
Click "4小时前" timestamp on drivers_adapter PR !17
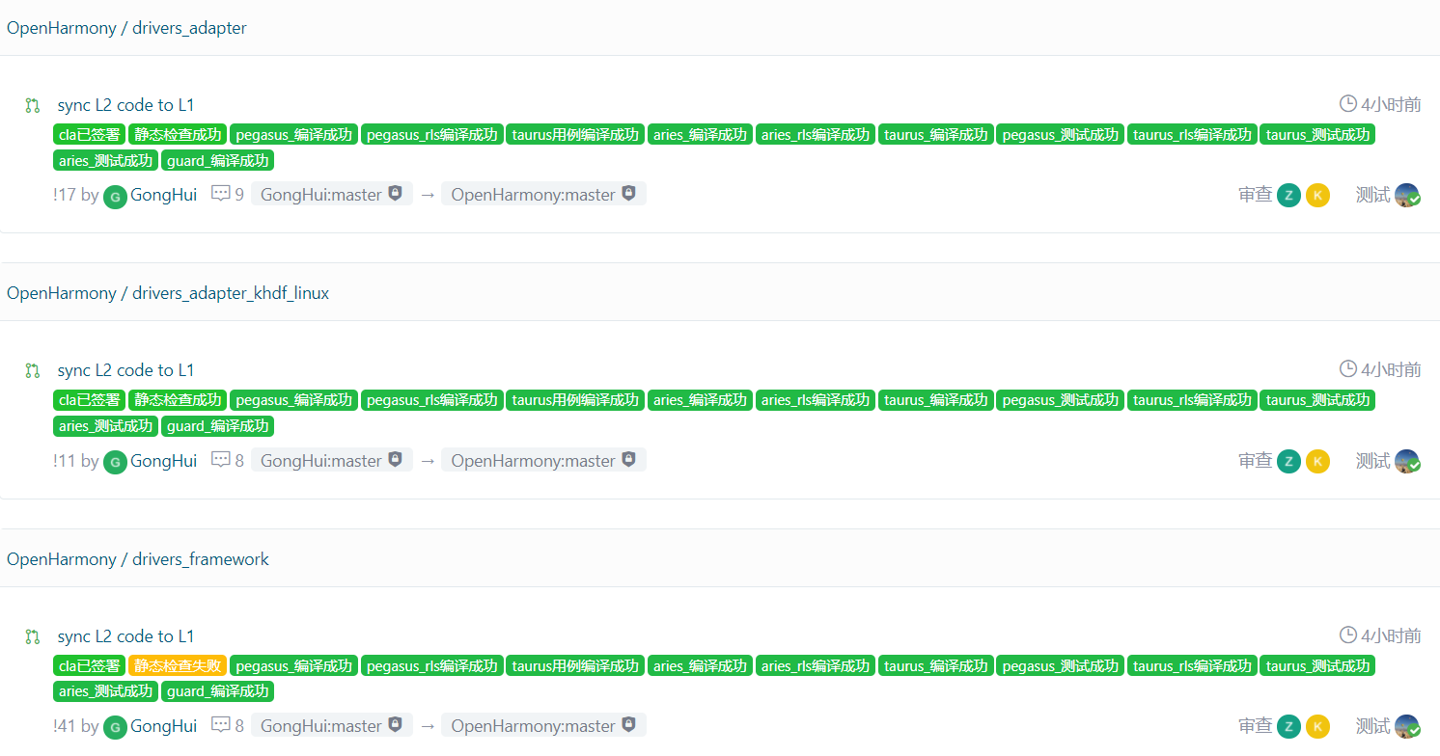[x=1391, y=104]
